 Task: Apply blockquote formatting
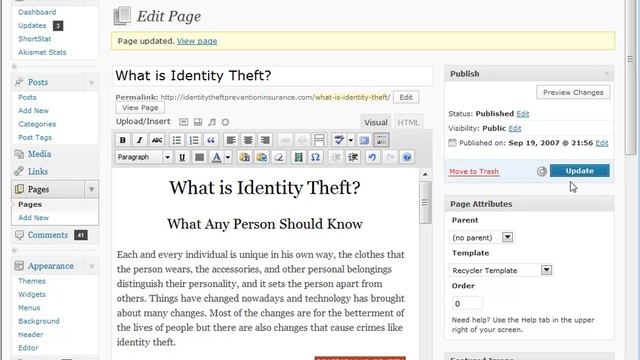211,140
